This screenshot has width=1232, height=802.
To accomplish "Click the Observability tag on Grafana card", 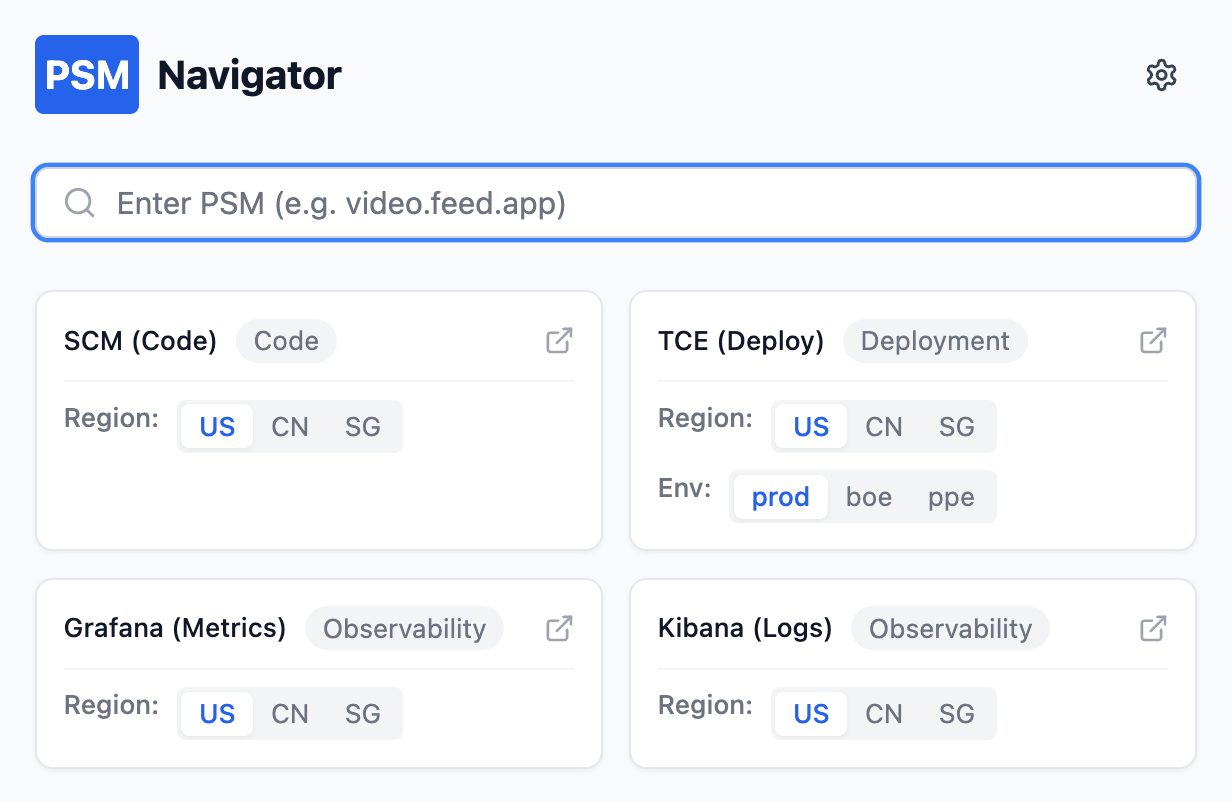I will 404,629.
